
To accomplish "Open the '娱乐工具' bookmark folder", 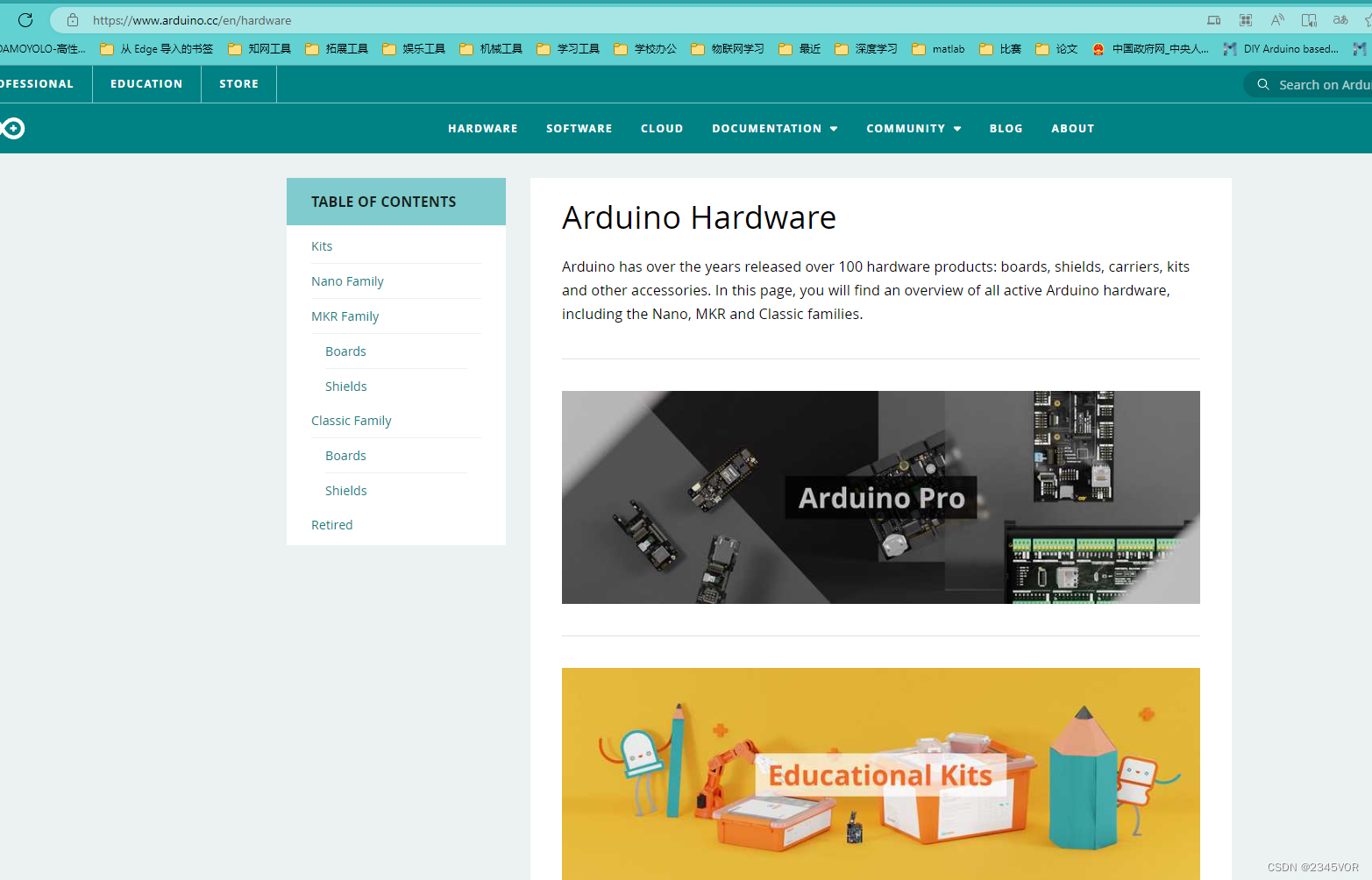I will pos(414,49).
